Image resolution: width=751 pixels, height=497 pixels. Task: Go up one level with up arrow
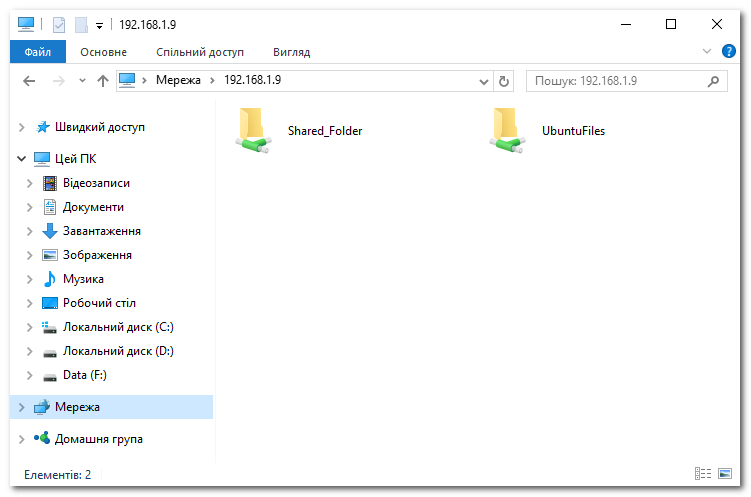[x=102, y=81]
